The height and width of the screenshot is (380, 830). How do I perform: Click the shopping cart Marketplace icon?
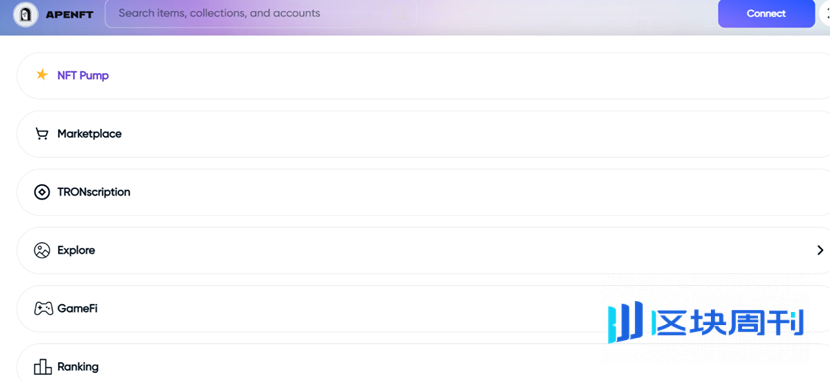pos(41,134)
